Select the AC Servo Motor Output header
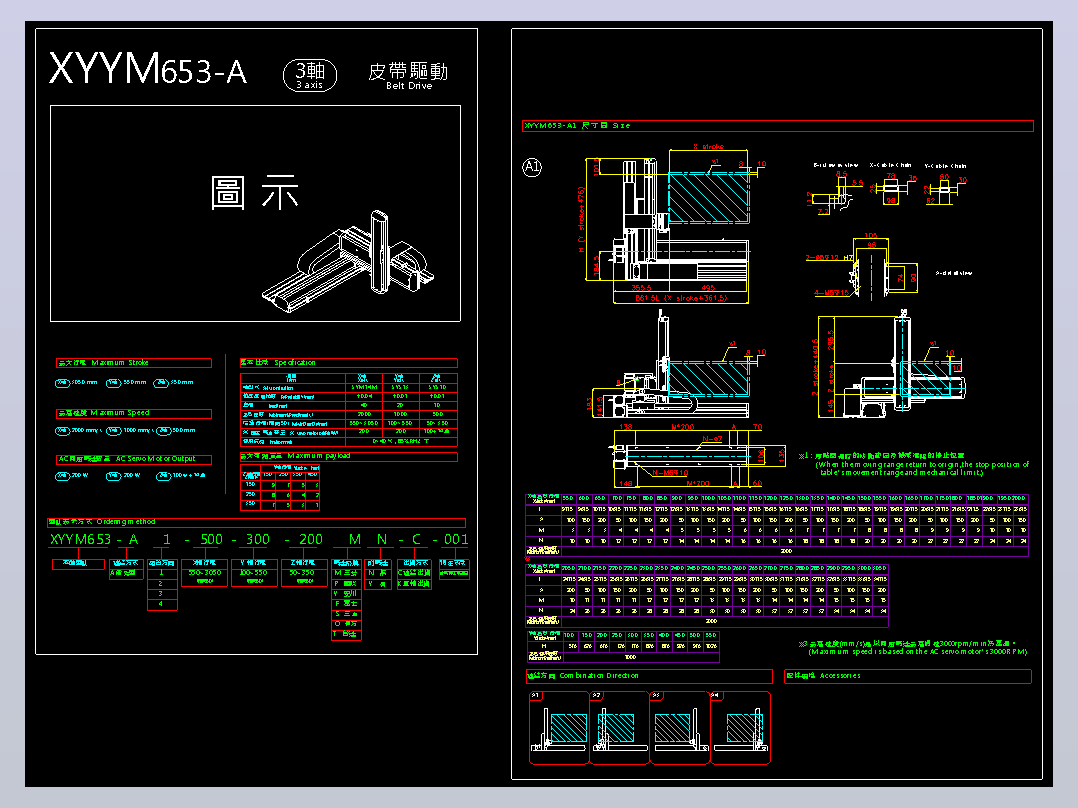Image resolution: width=1078 pixels, height=808 pixels. click(x=133, y=459)
